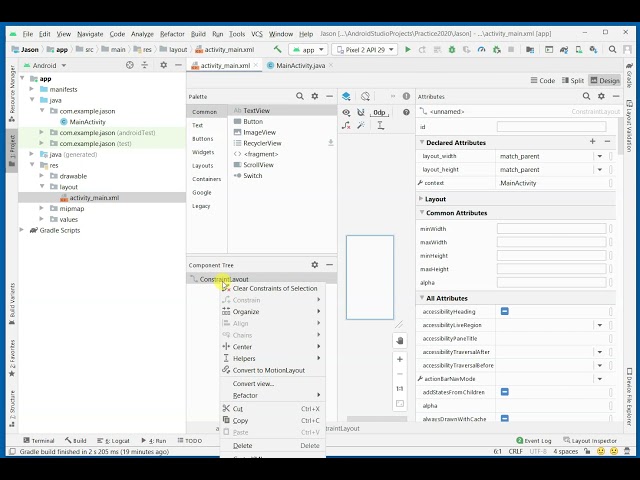Toggle accessibilityHeading checkbox
The width and height of the screenshot is (640, 480).
504,311
